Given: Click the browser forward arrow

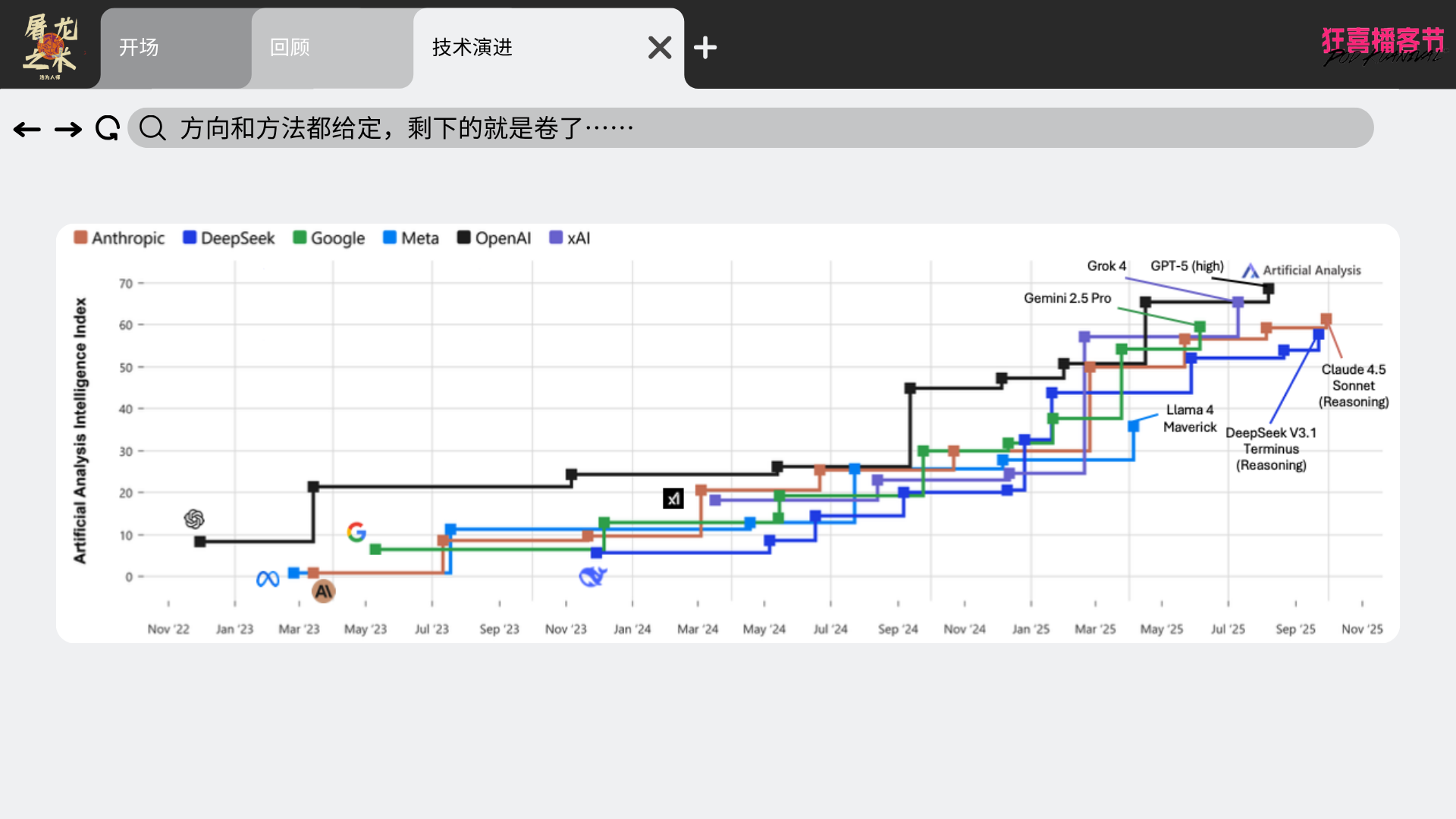Looking at the screenshot, I should click(x=68, y=130).
